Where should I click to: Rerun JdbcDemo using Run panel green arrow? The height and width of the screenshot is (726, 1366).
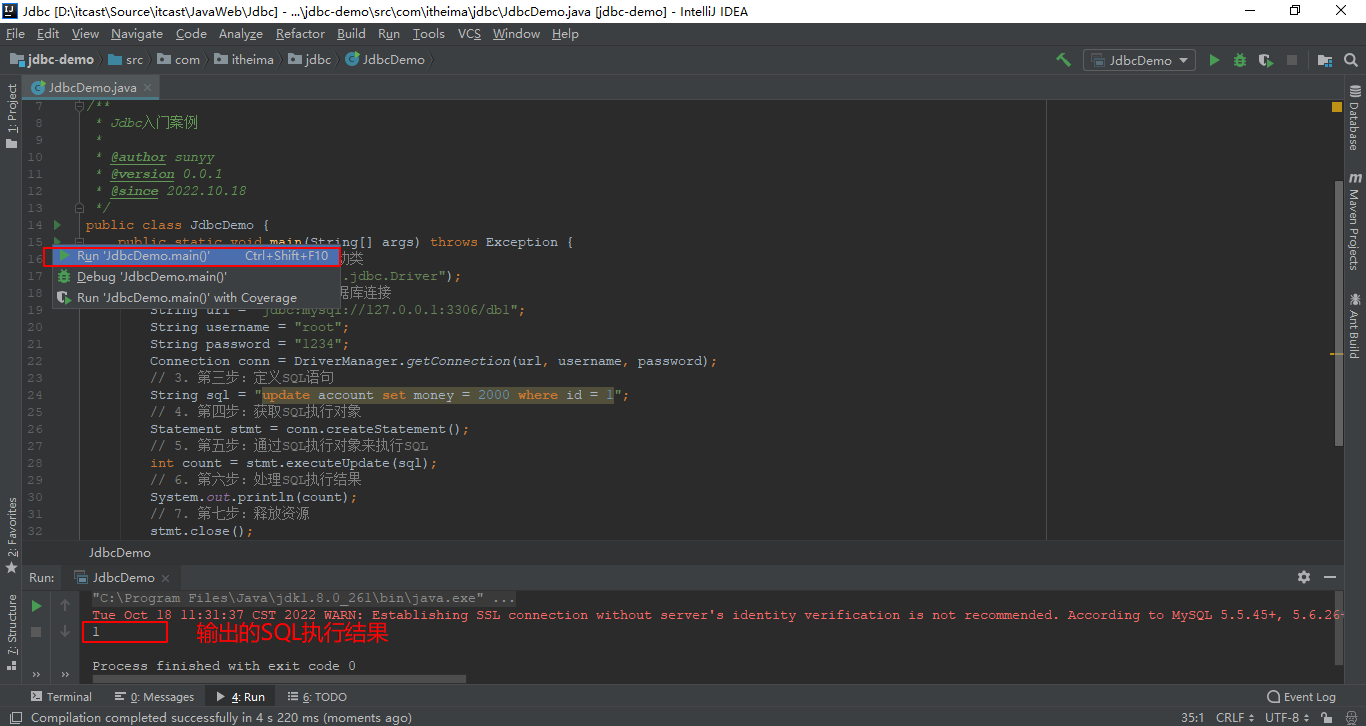36,605
